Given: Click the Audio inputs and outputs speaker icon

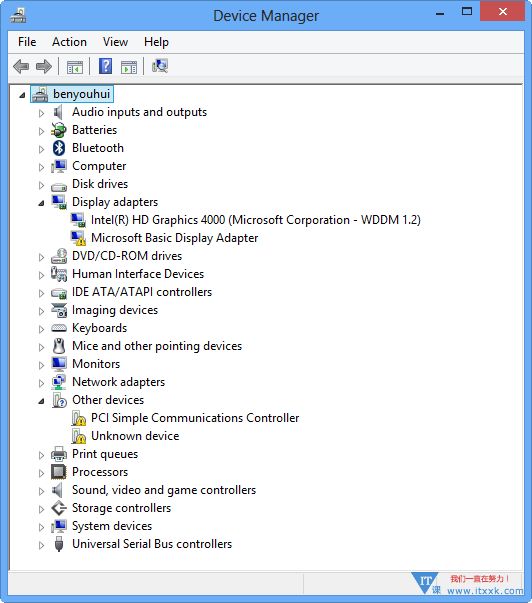Looking at the screenshot, I should click(58, 112).
